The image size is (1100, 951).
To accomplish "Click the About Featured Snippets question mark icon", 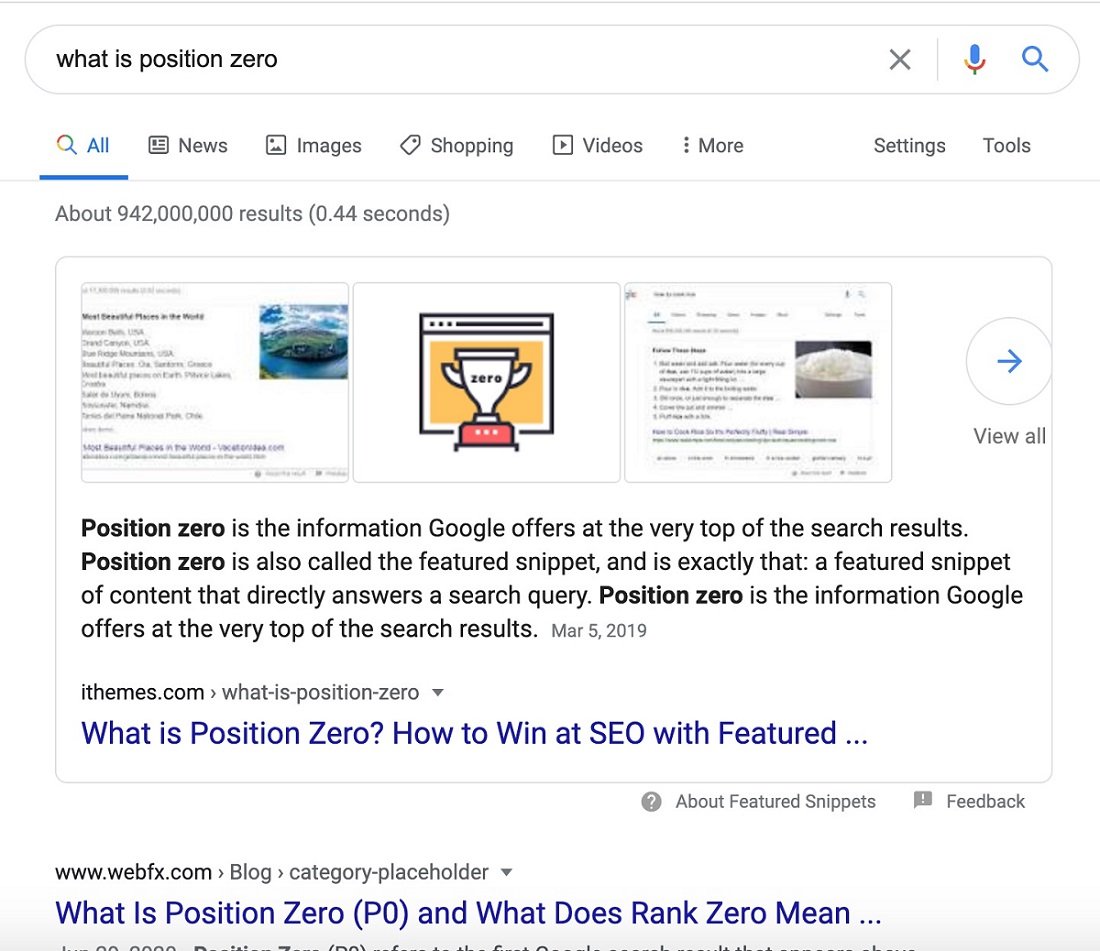I will tap(652, 802).
